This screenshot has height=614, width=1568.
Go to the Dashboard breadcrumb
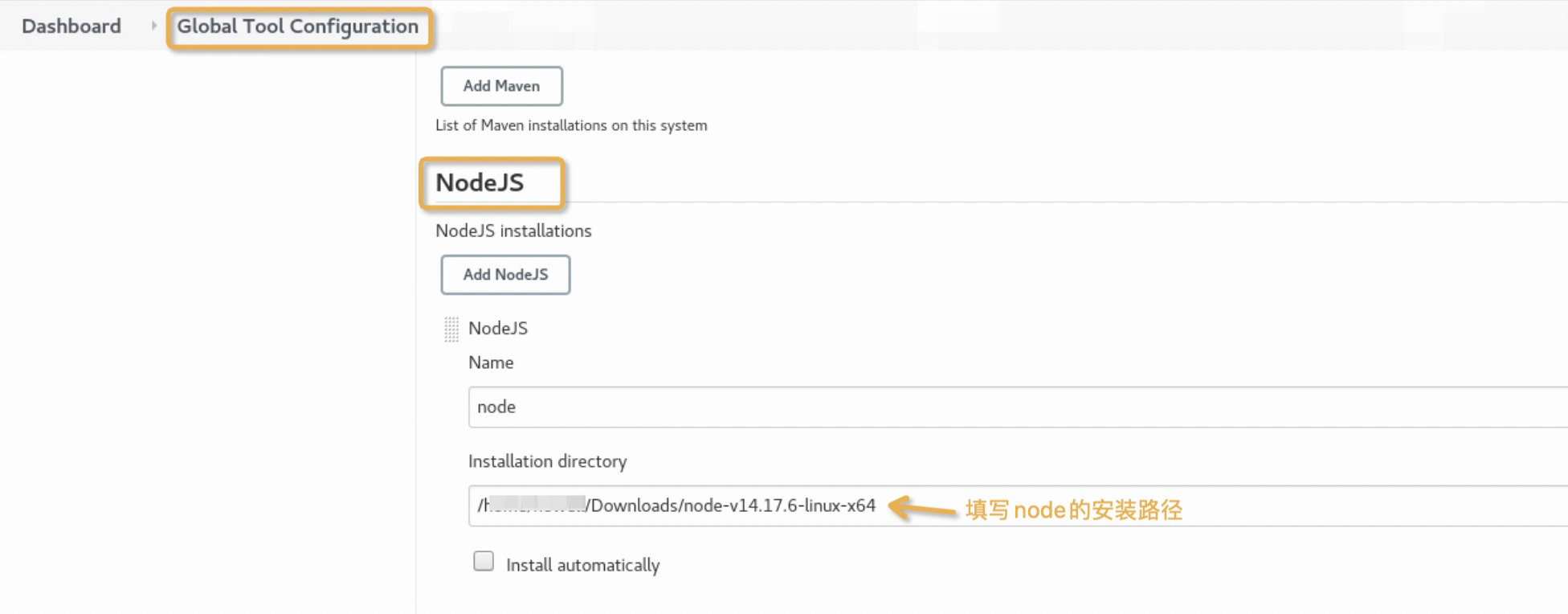click(71, 27)
